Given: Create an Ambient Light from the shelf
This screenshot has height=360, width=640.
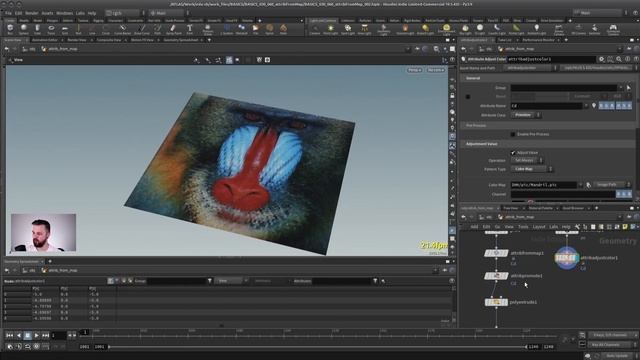Looking at the screenshot, I should (536, 29).
